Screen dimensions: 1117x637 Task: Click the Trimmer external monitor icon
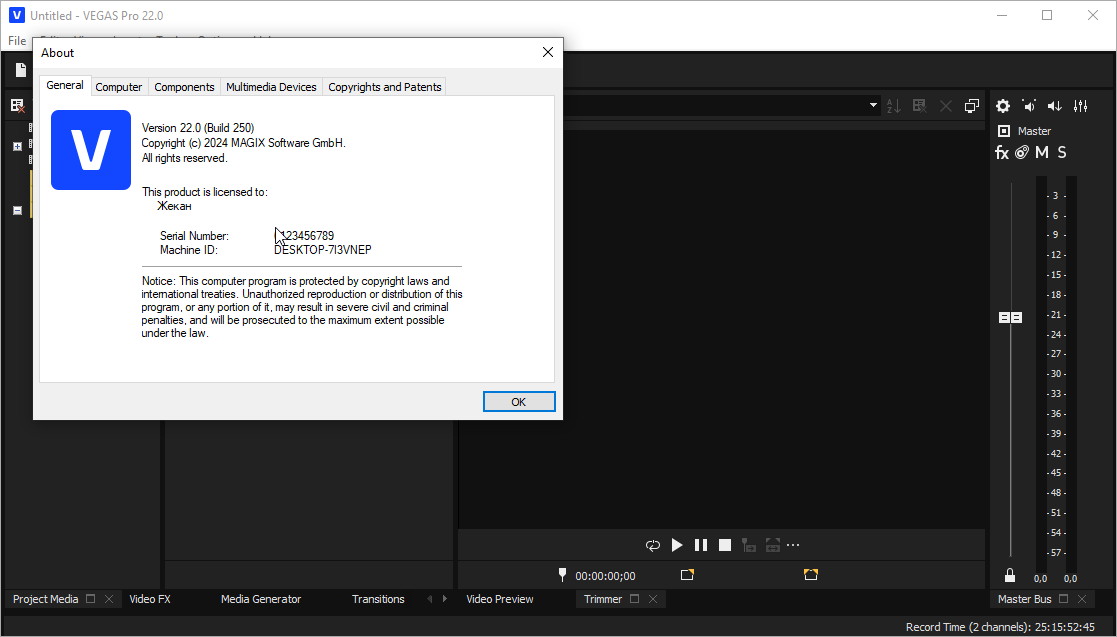pyautogui.click(x=972, y=106)
